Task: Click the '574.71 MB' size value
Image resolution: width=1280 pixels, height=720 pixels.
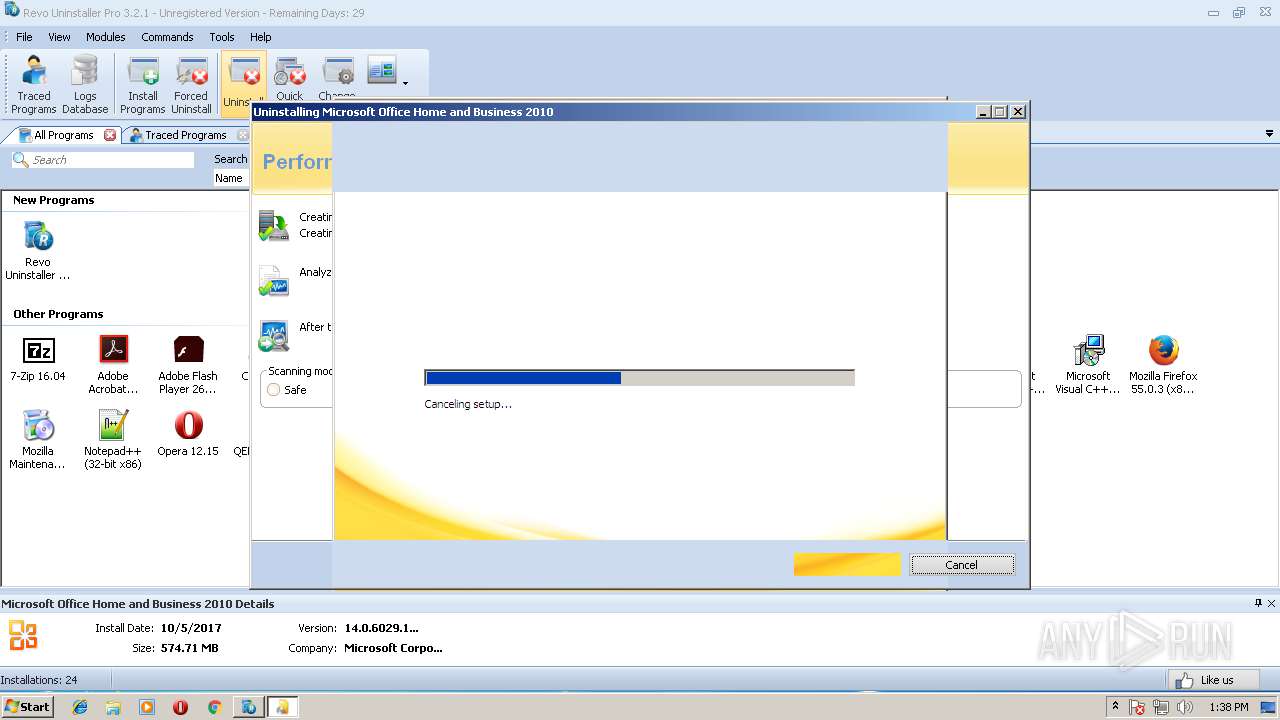Action: tap(189, 648)
